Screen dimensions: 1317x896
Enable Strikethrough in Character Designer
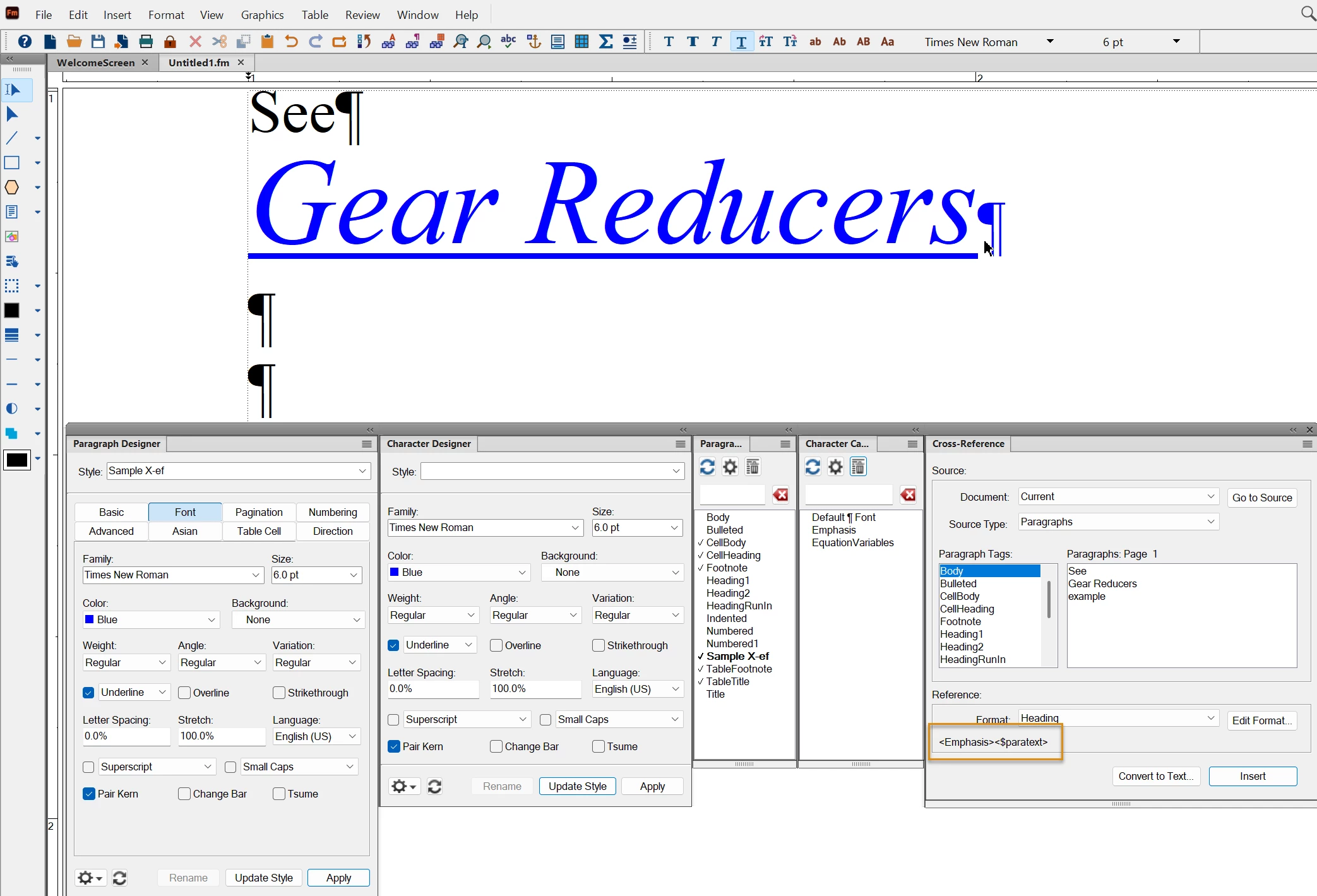(599, 645)
